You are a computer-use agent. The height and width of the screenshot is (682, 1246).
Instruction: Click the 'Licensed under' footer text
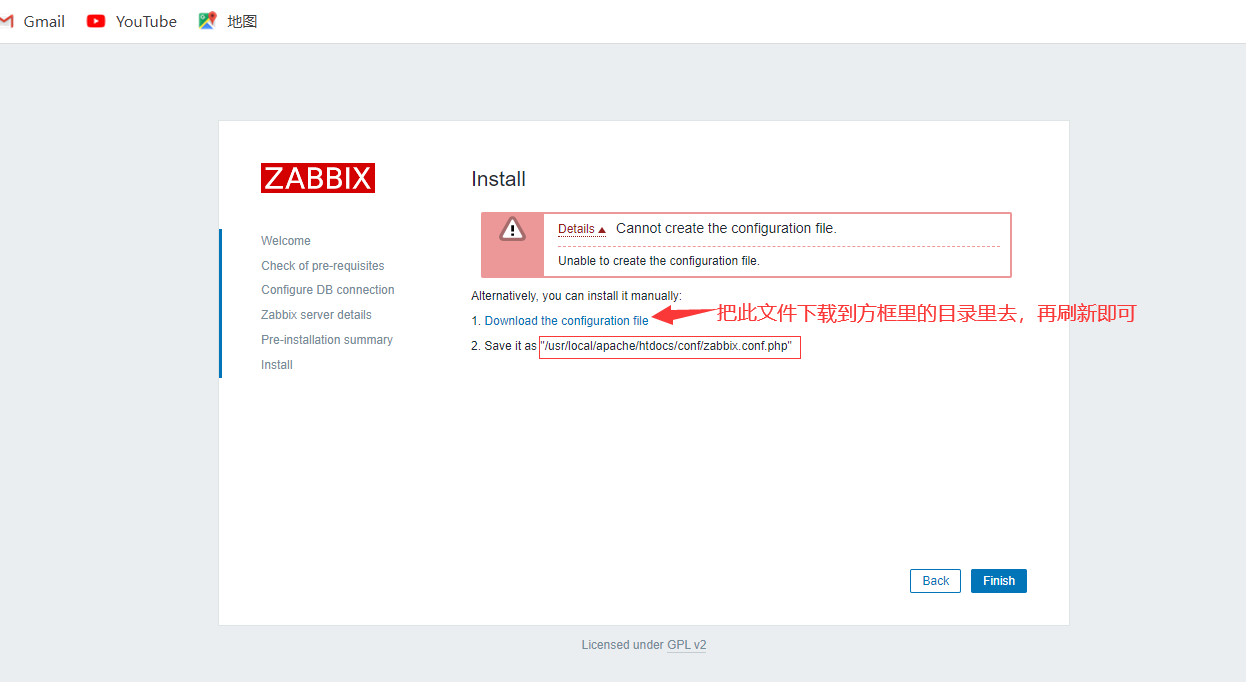tap(622, 645)
